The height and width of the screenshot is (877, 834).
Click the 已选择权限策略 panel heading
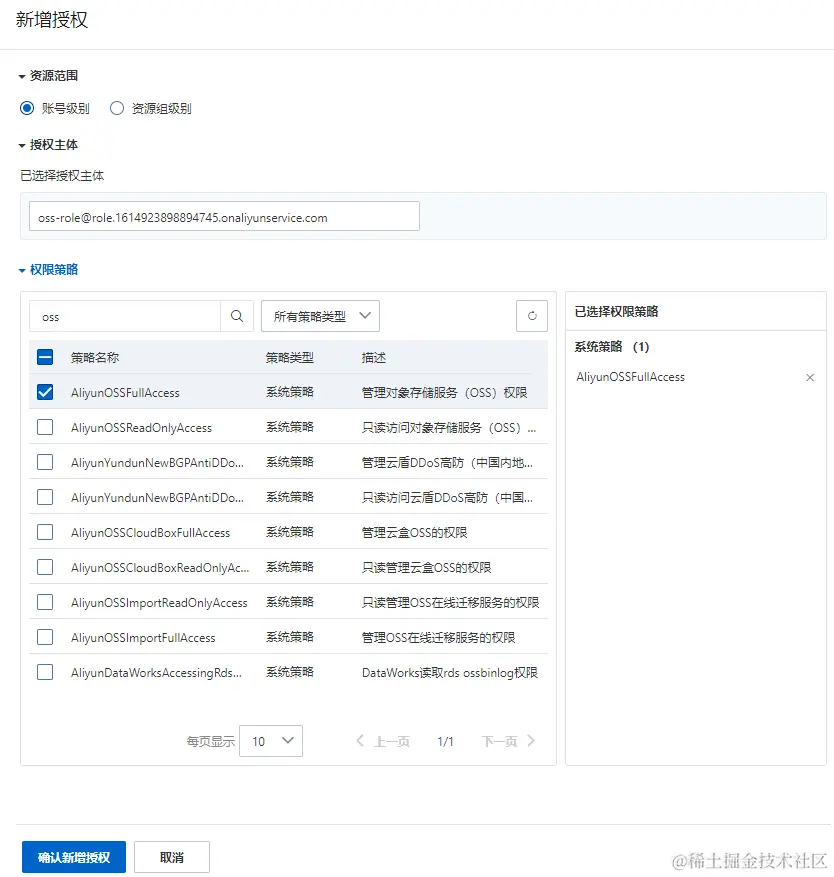click(x=616, y=312)
